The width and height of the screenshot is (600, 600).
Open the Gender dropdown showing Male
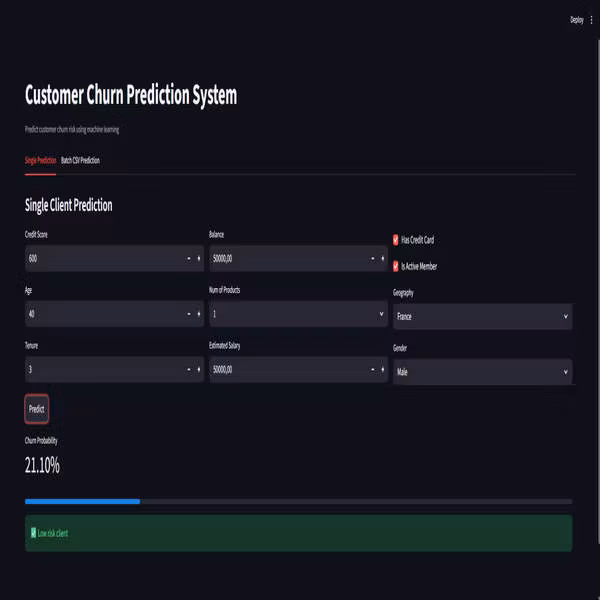point(483,372)
